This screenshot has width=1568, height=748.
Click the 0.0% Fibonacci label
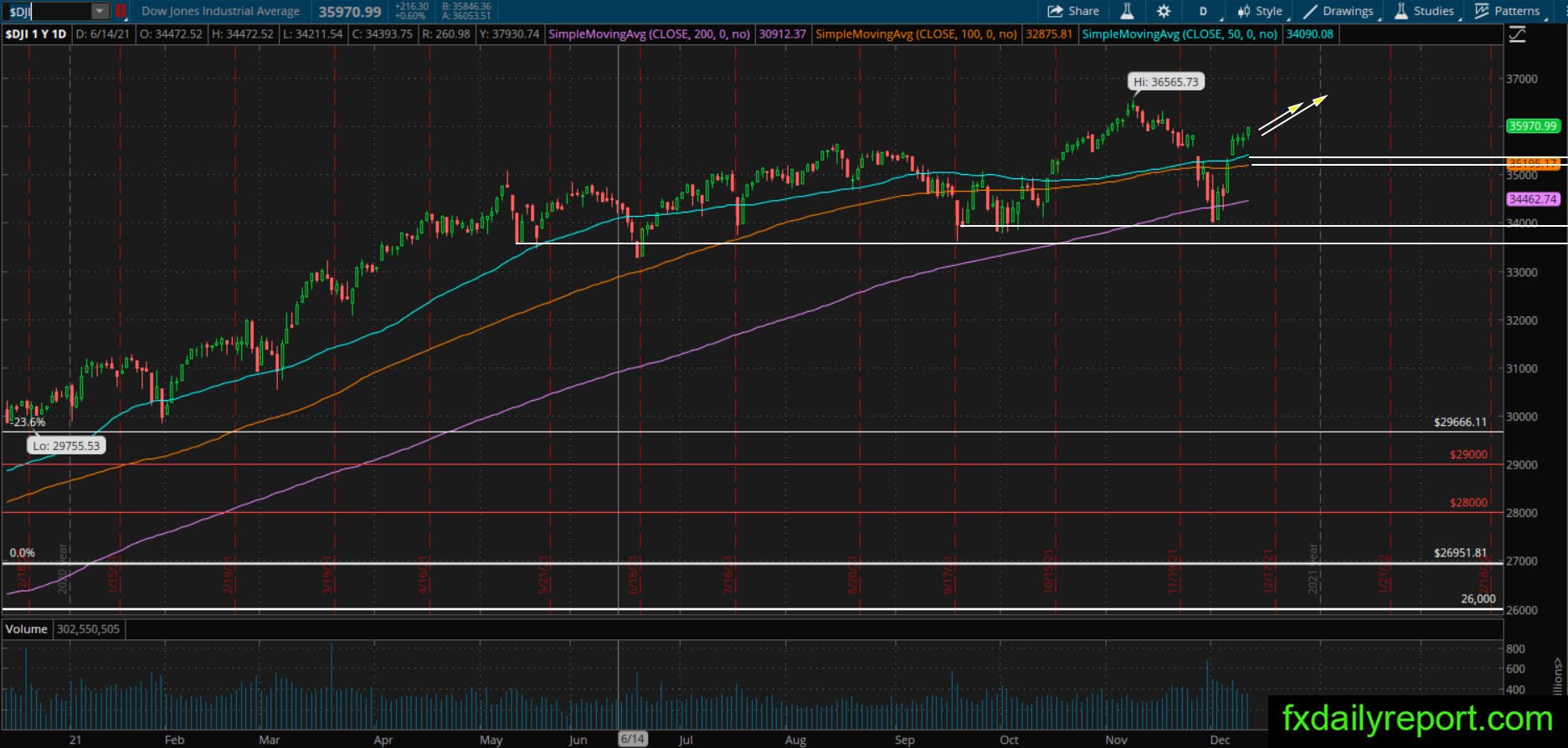(x=23, y=553)
